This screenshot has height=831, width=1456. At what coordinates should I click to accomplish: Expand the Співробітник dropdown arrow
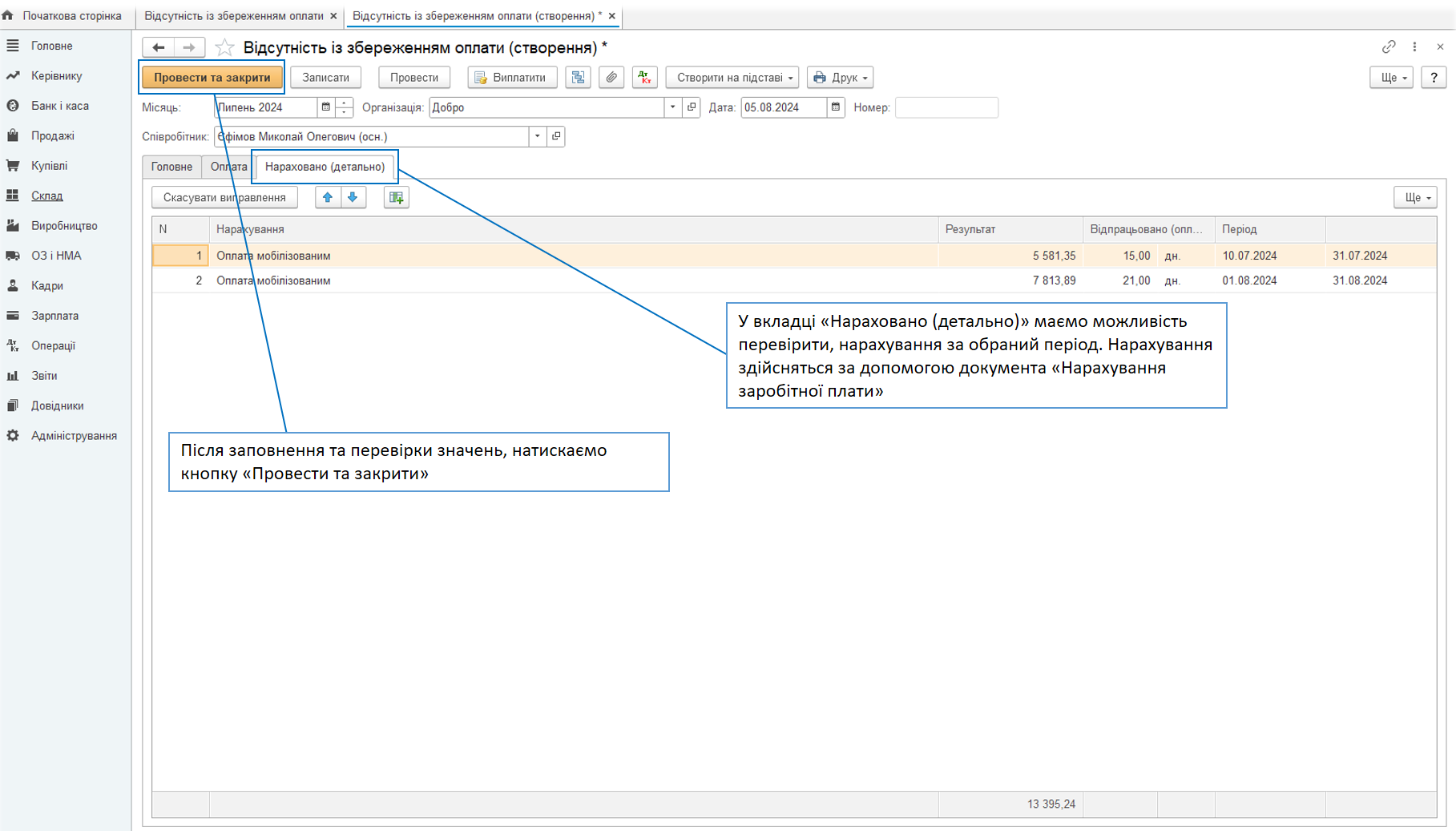[x=538, y=136]
